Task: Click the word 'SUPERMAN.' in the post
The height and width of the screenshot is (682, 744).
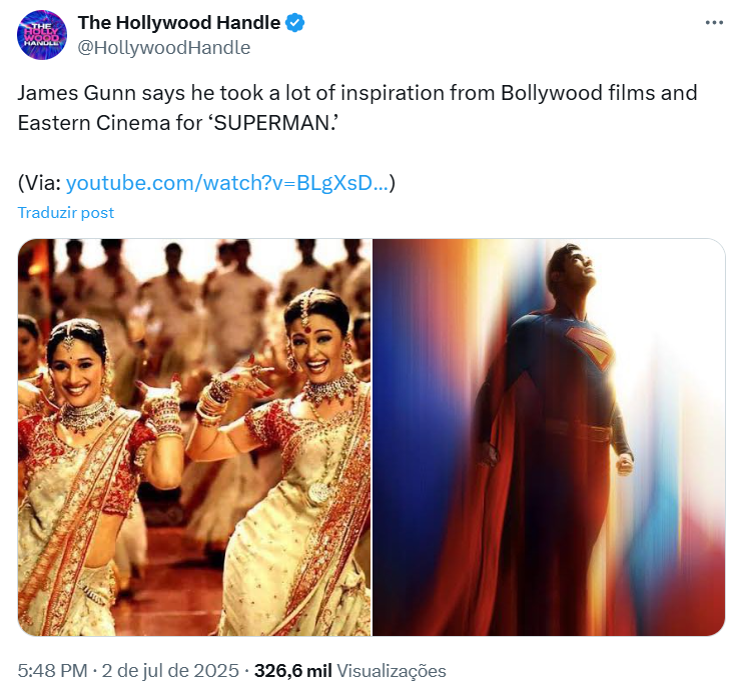Action: coord(276,123)
